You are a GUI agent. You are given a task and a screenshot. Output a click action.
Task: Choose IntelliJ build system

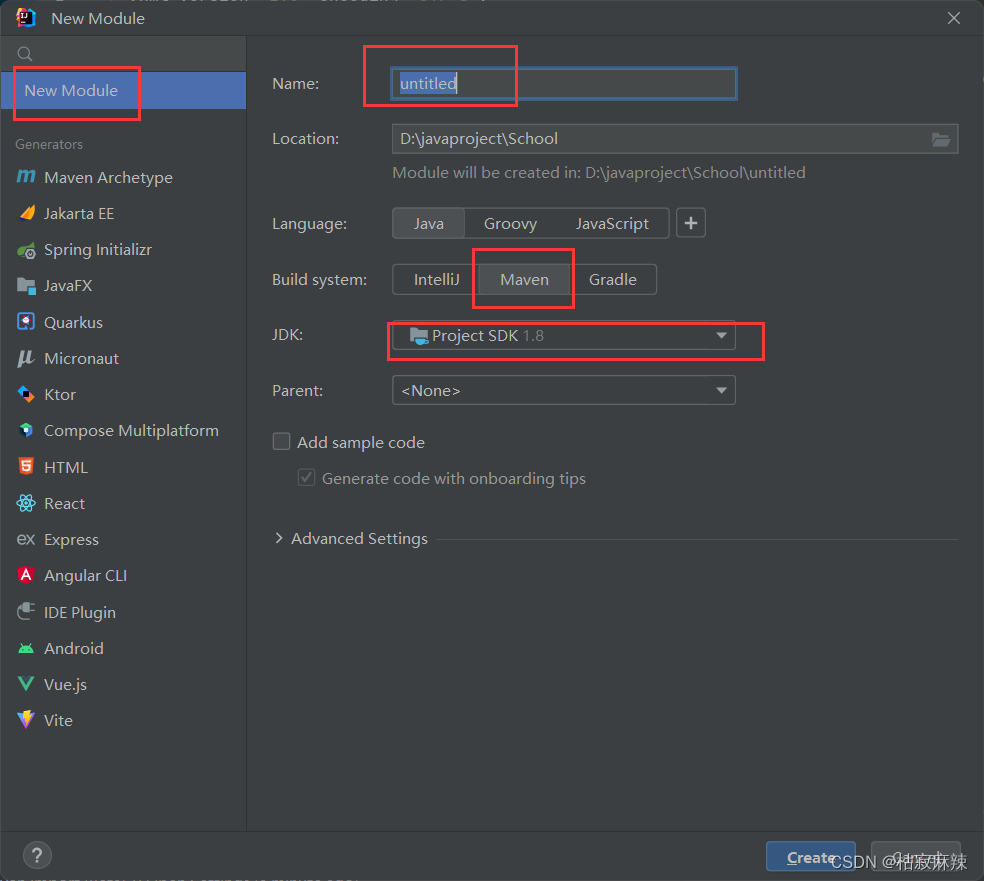436,279
